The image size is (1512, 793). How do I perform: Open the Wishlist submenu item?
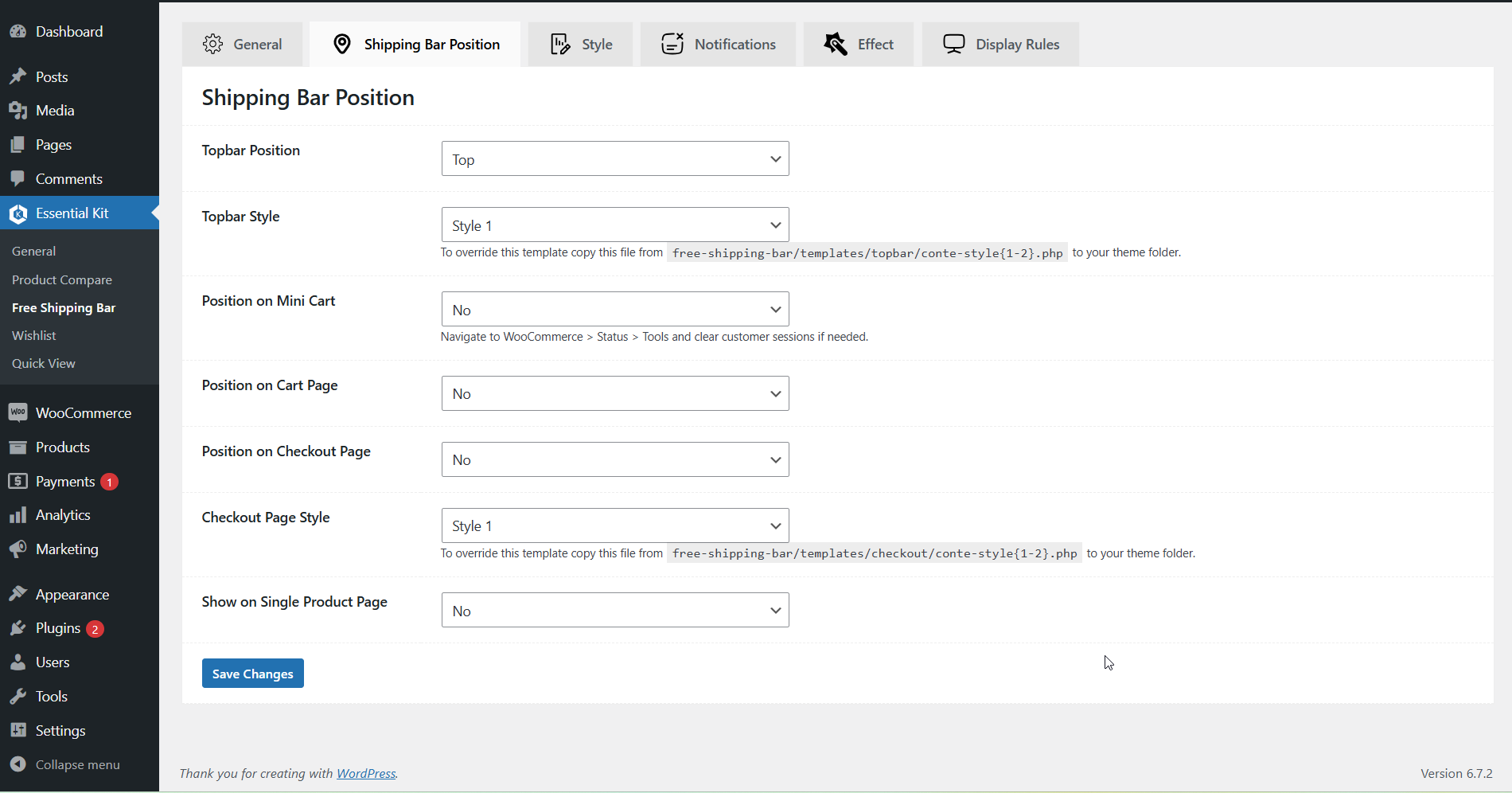(x=34, y=336)
